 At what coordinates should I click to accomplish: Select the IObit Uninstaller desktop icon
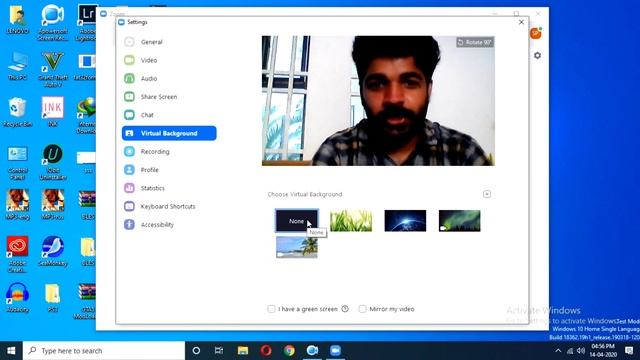click(53, 162)
